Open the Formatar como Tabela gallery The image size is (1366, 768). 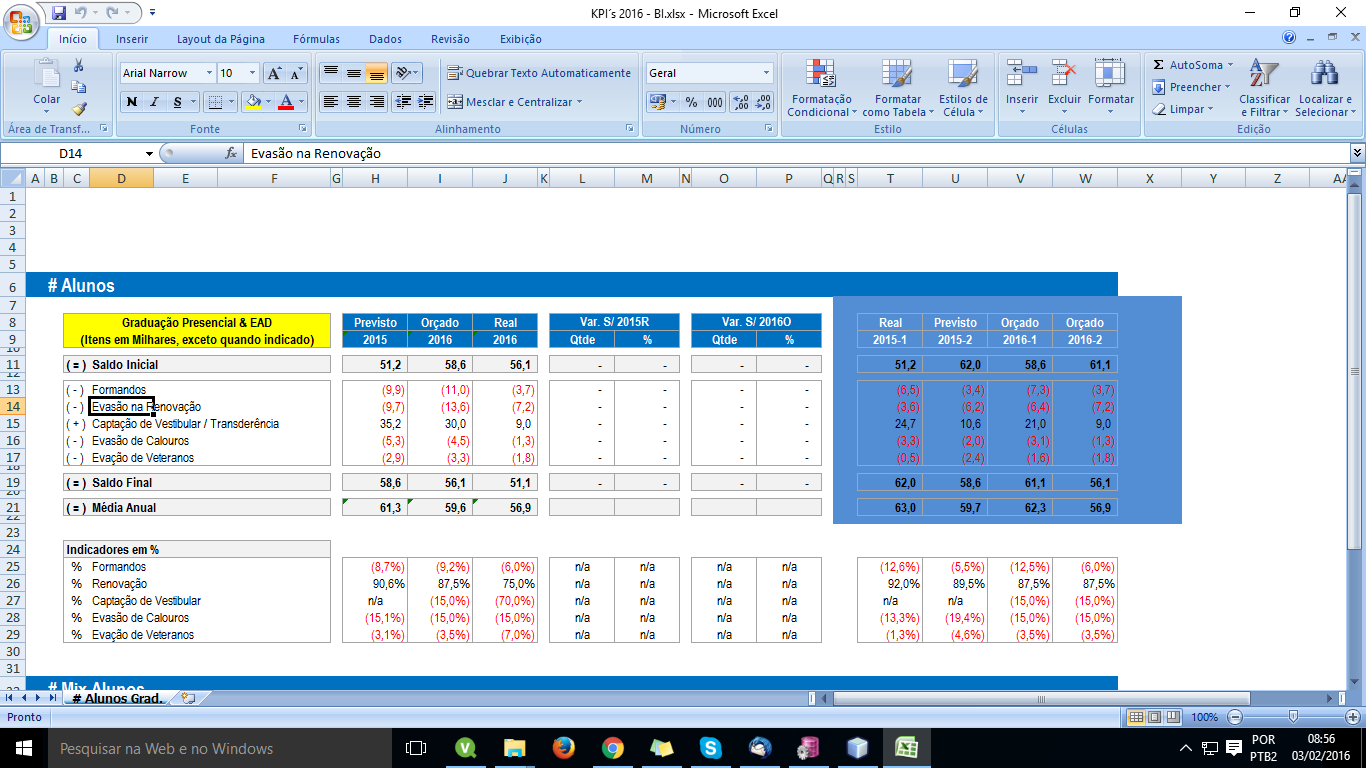point(897,75)
